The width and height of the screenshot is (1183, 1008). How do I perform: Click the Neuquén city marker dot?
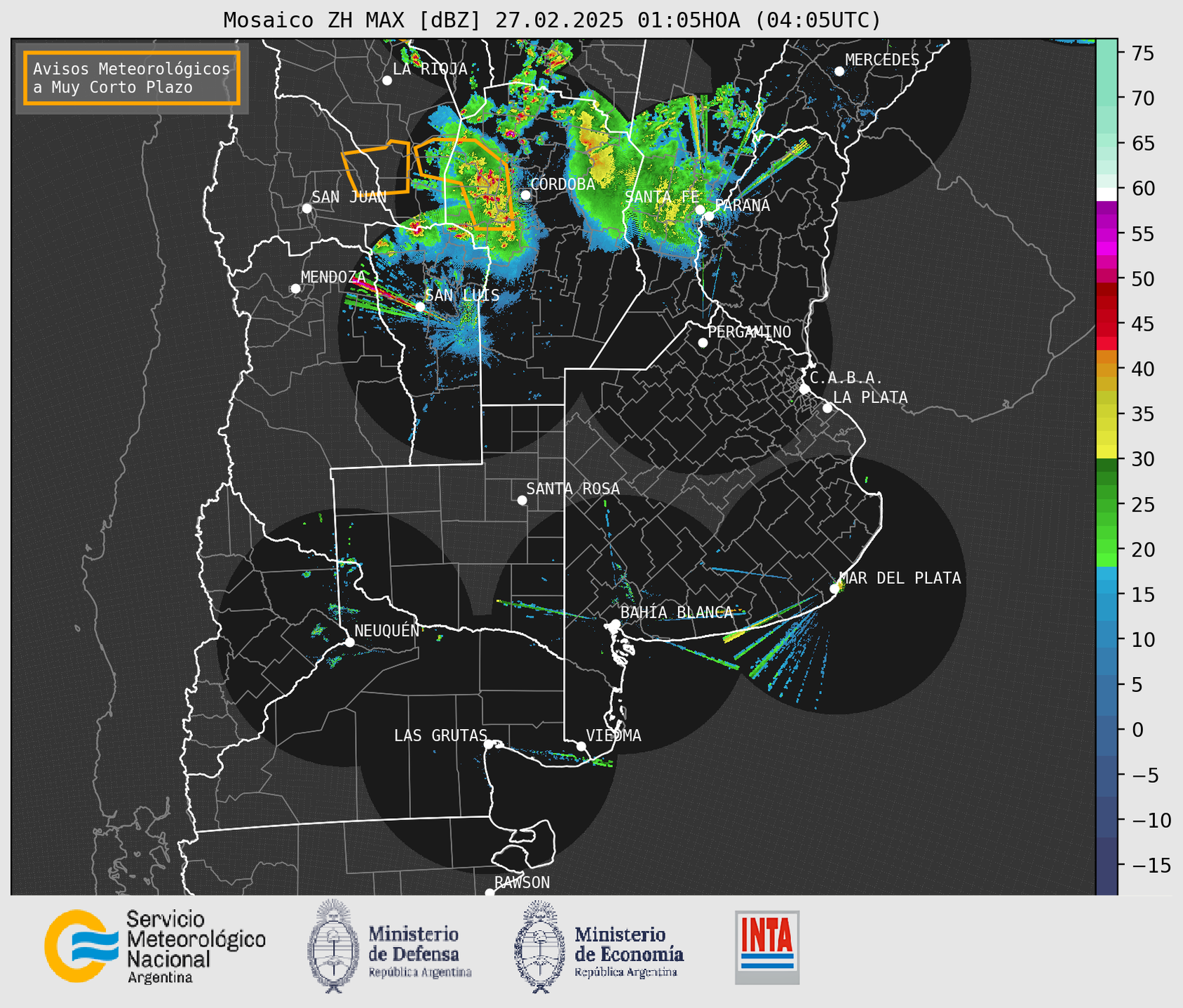click(x=349, y=642)
